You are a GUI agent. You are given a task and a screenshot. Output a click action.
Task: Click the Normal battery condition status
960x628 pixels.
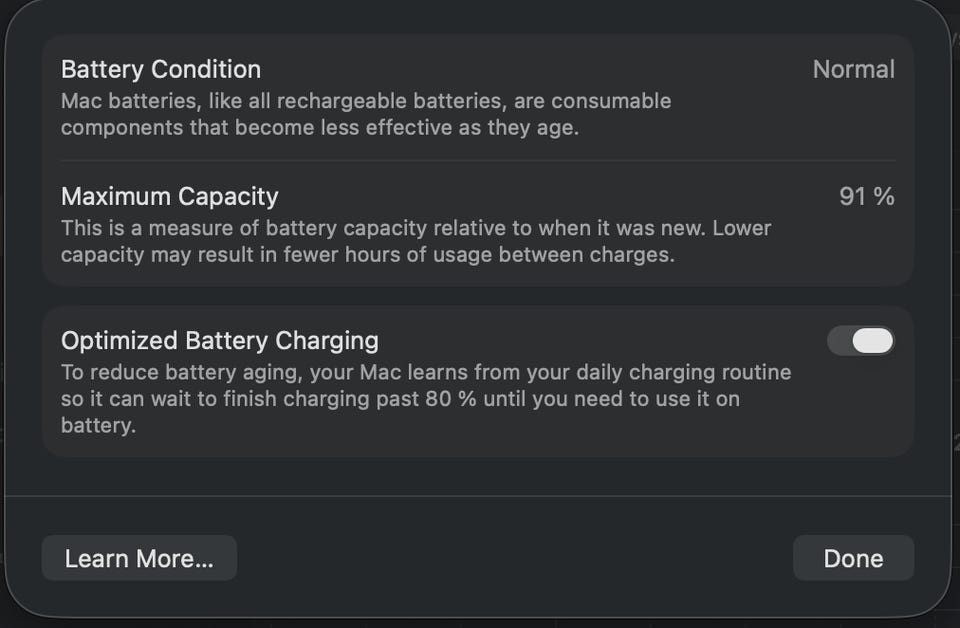853,69
